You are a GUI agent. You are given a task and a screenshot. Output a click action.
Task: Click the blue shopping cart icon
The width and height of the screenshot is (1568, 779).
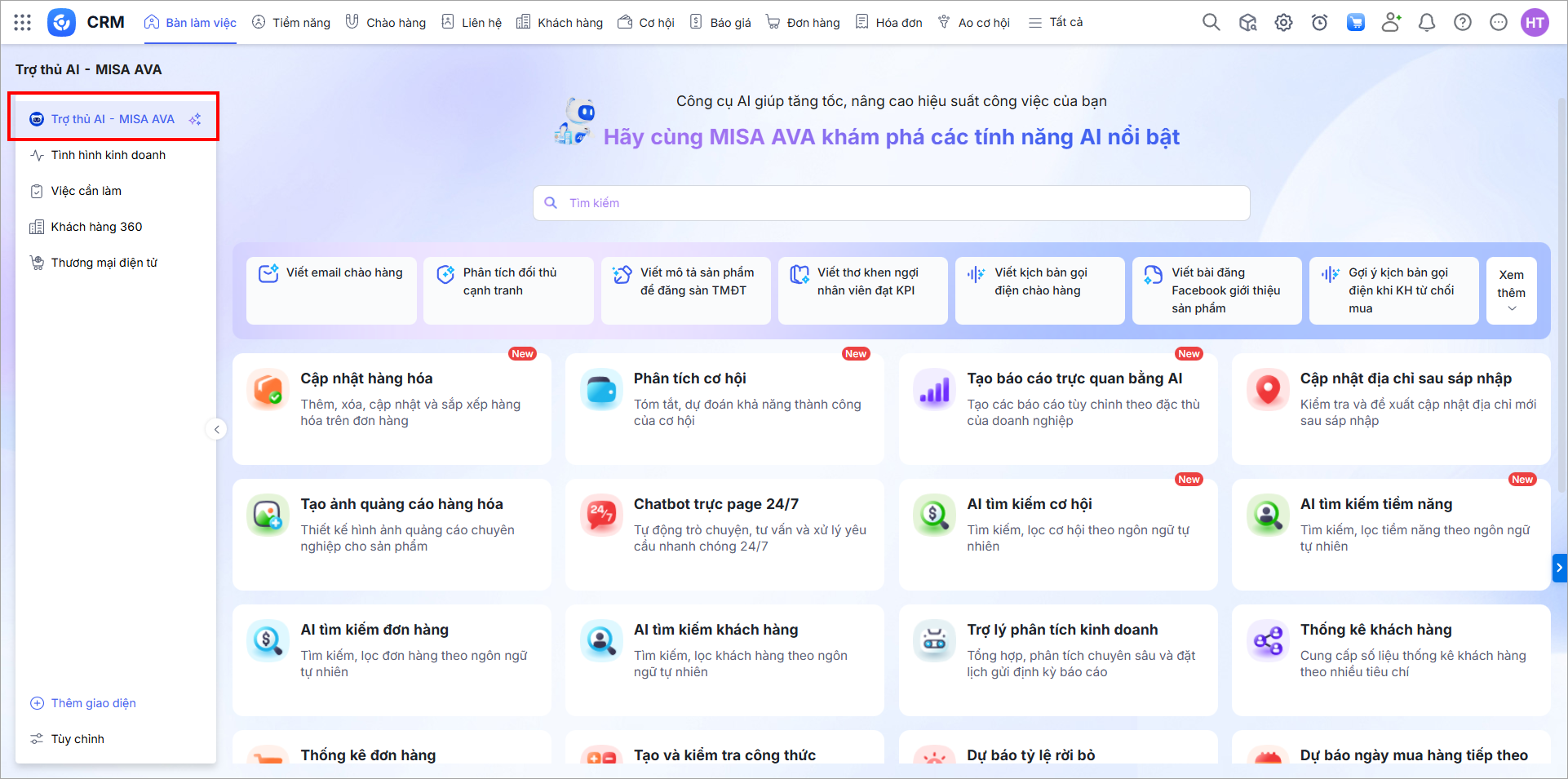(x=1355, y=23)
